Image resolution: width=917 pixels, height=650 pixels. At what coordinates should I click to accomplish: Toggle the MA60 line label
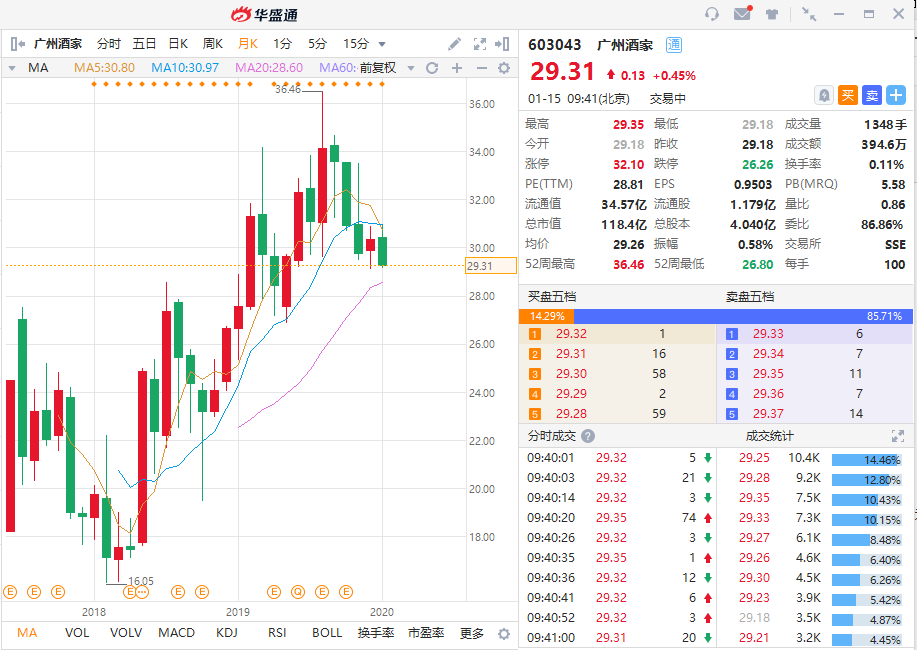point(337,68)
